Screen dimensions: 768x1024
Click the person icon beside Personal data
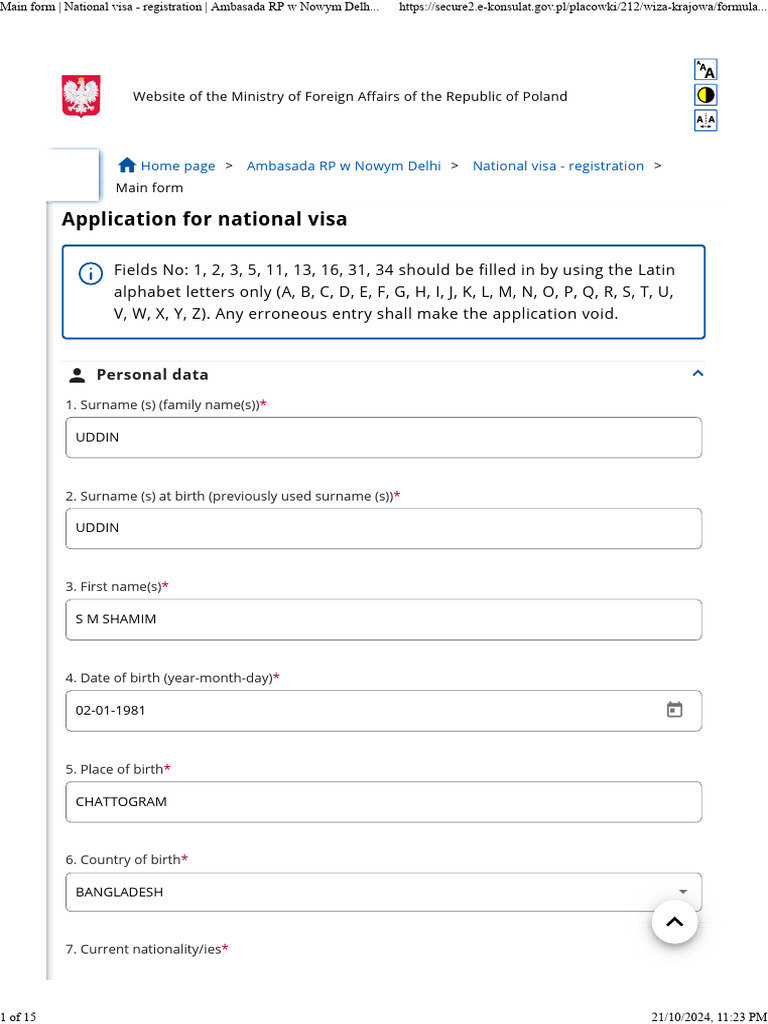[x=77, y=375]
